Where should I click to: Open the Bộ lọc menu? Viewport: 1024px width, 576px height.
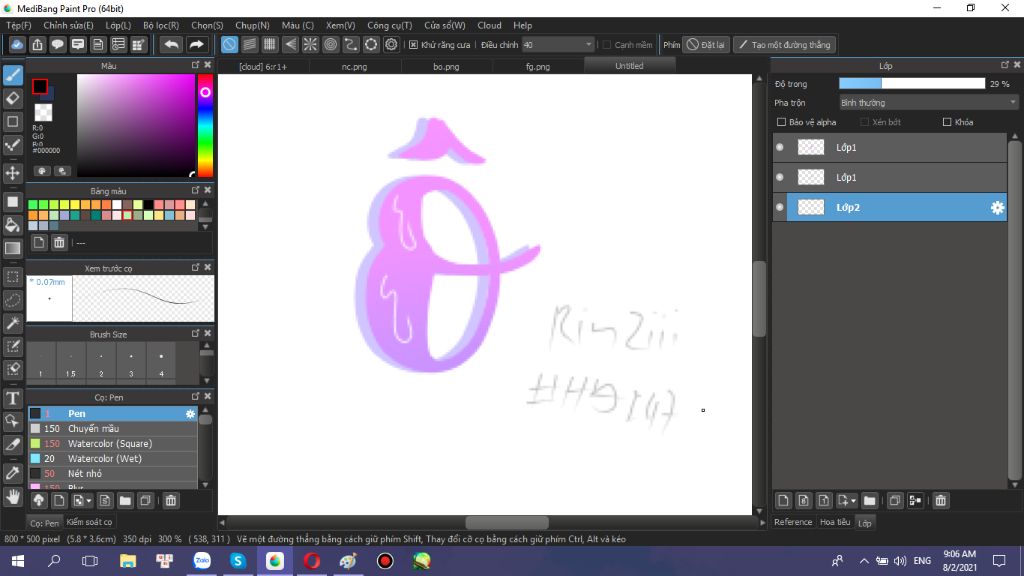tap(161, 25)
